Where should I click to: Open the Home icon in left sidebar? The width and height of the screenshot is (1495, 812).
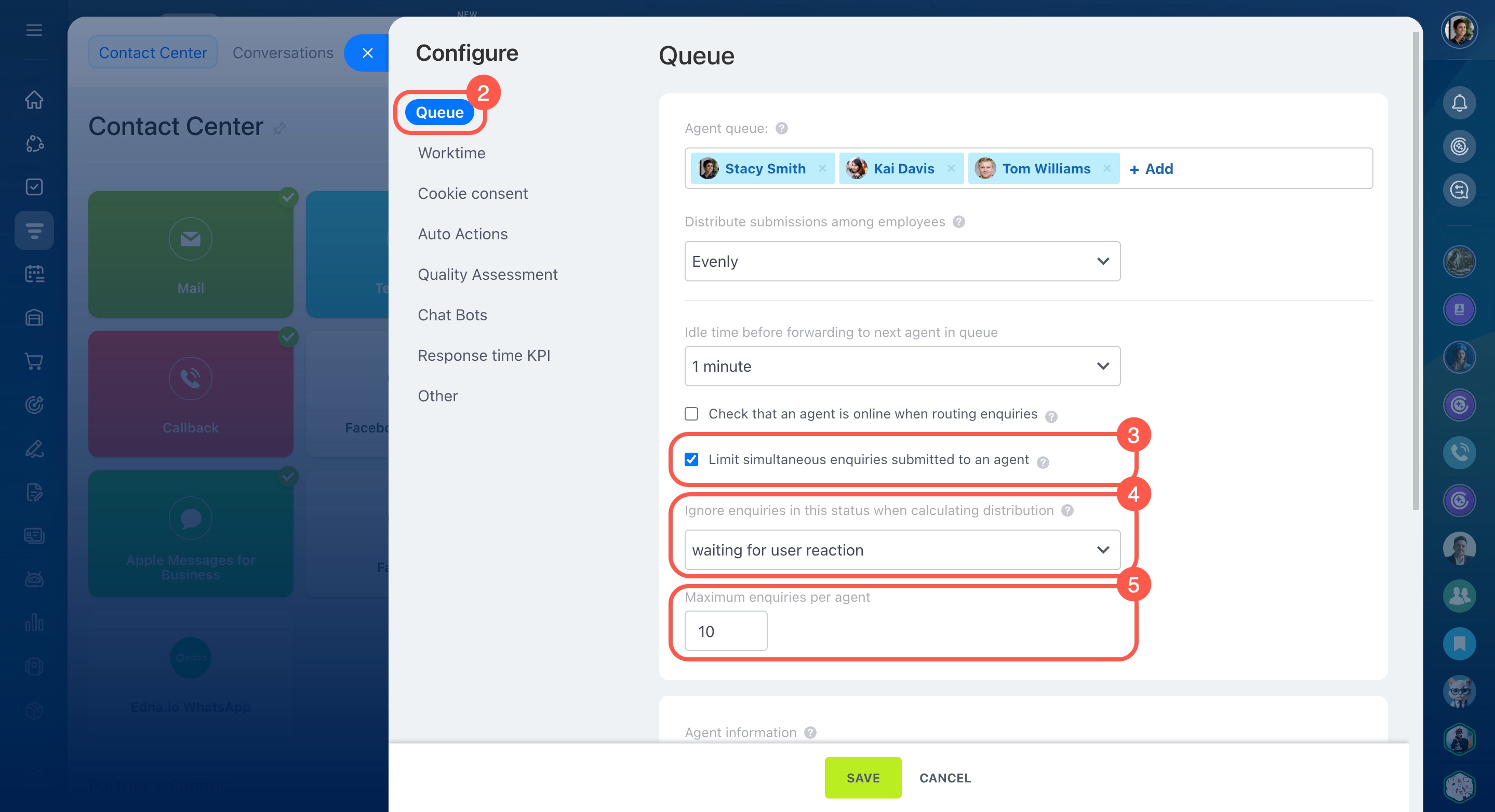click(x=34, y=100)
